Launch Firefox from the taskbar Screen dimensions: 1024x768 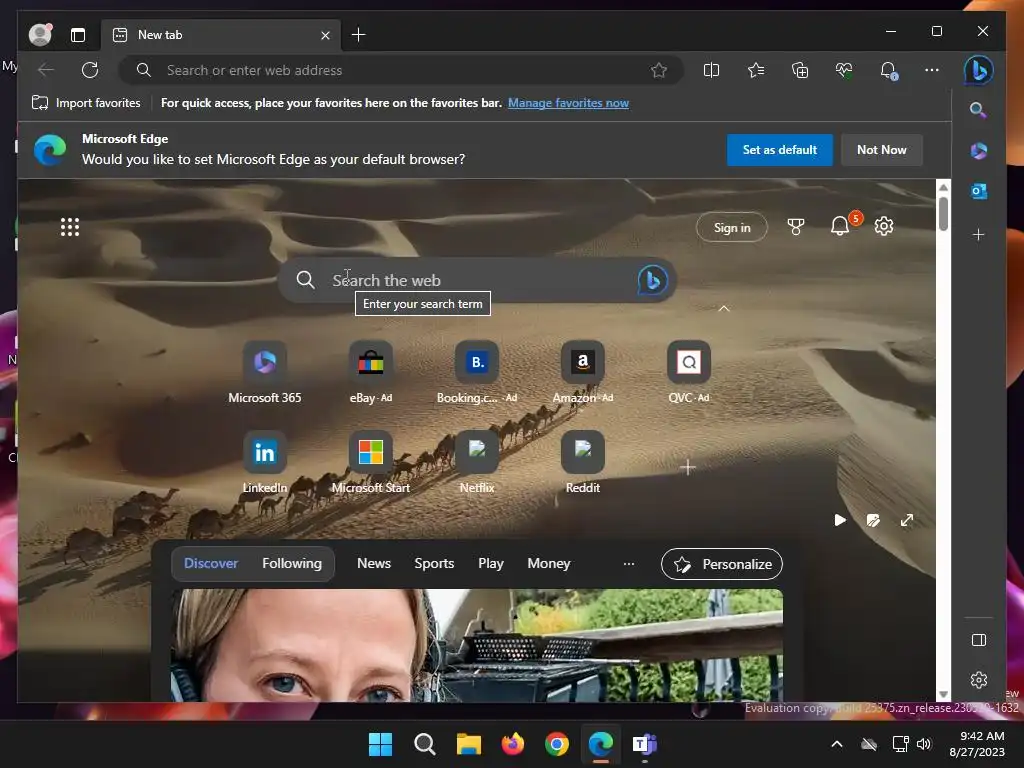513,744
